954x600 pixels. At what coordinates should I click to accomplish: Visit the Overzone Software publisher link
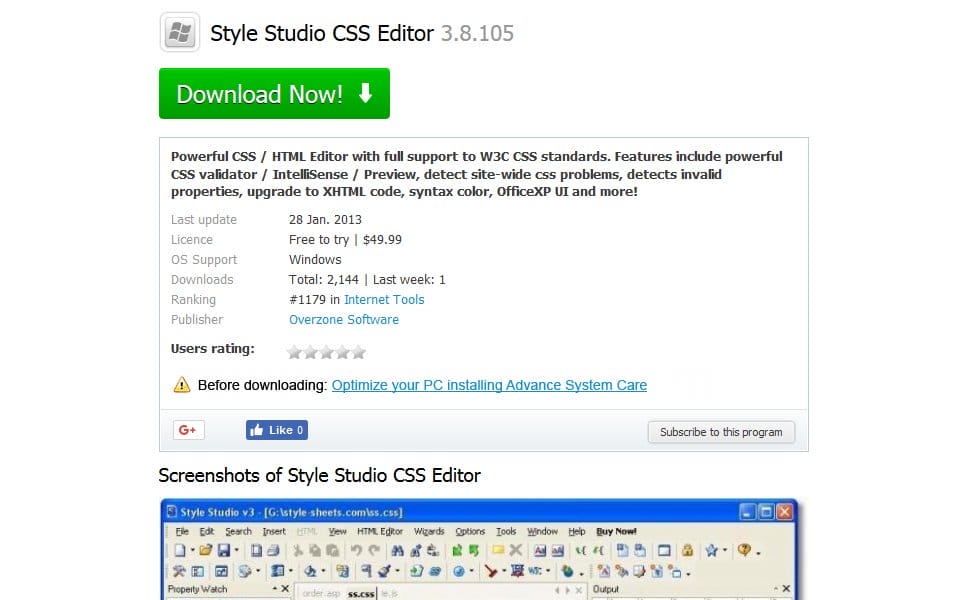click(x=344, y=319)
